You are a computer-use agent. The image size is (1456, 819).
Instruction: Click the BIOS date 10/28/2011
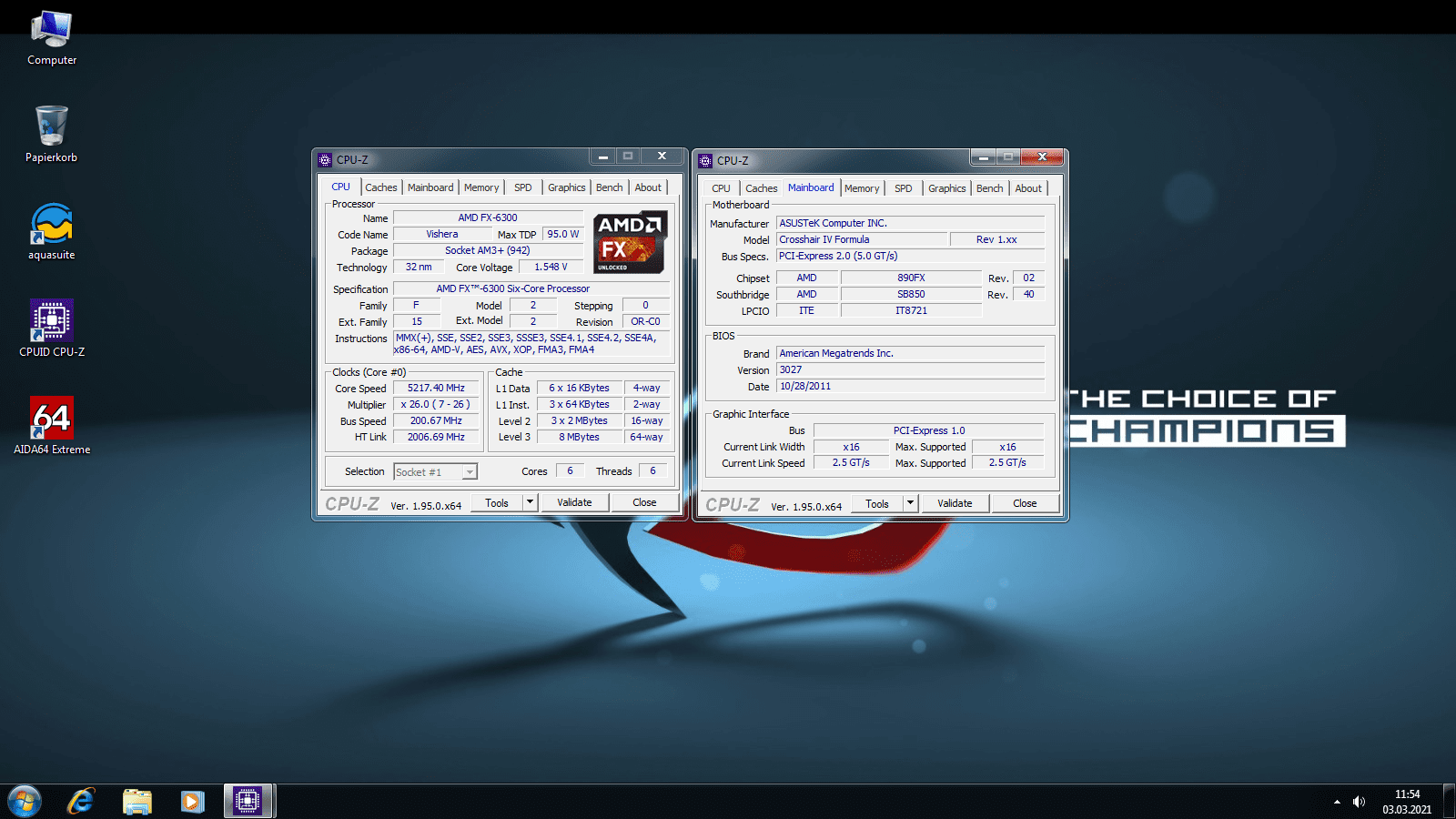tap(910, 386)
